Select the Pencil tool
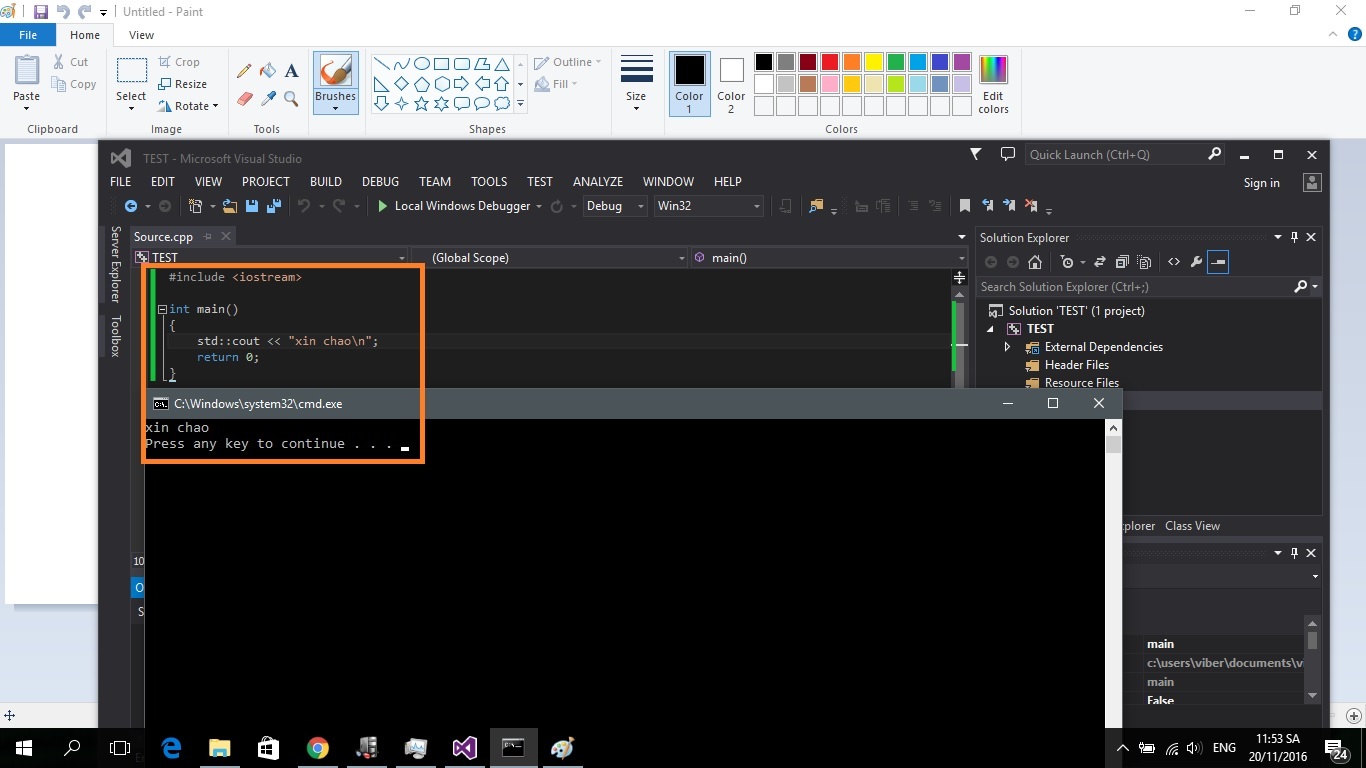This screenshot has width=1366, height=768. [x=244, y=71]
